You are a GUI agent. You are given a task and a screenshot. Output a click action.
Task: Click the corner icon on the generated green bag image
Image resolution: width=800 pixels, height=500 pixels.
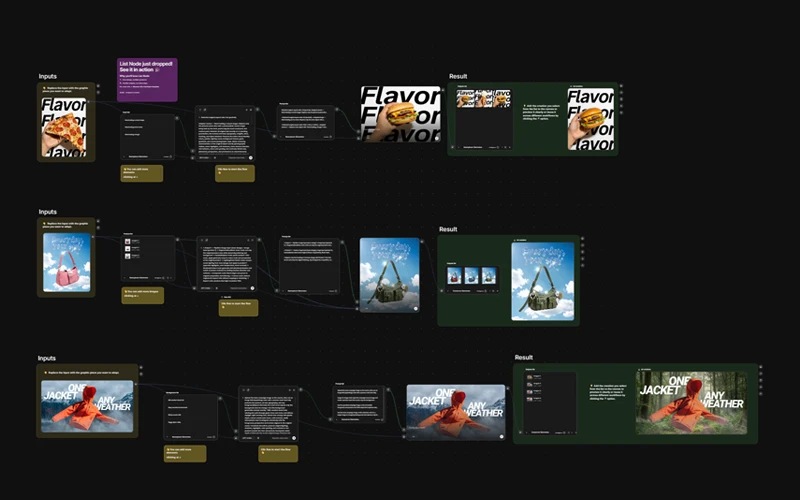(415, 308)
